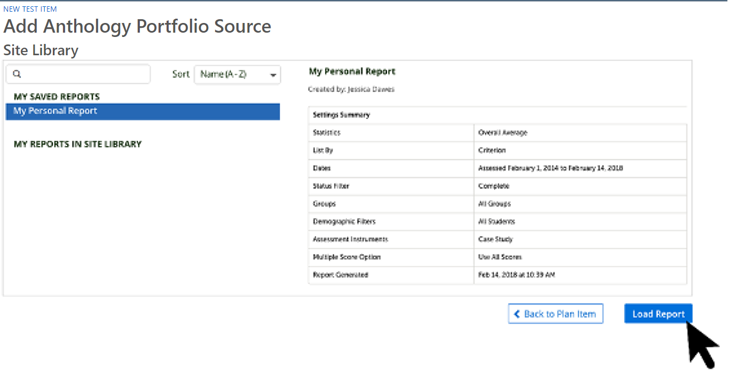This screenshot has height=374, width=730.
Task: Click the All Students value
Action: (496, 221)
